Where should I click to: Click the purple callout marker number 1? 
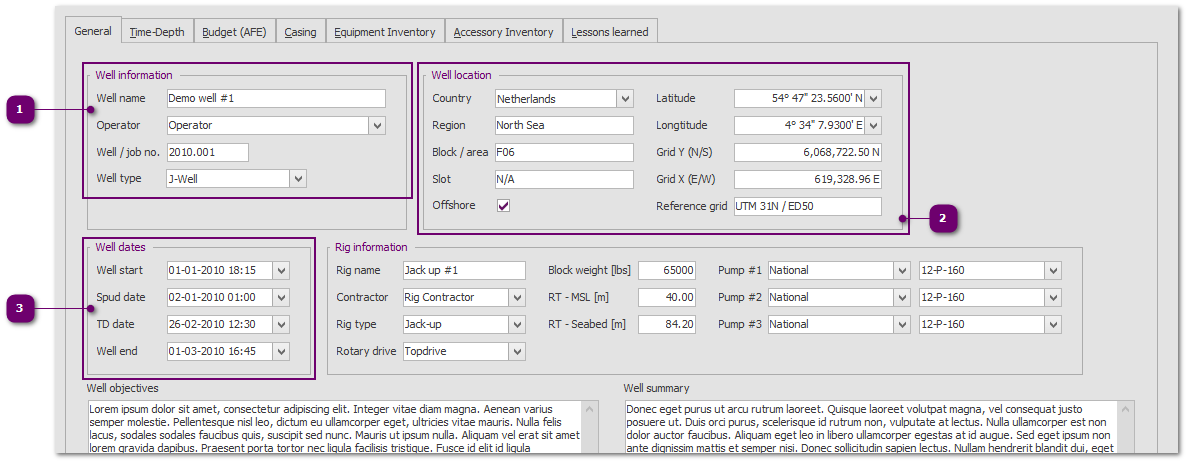pos(21,110)
